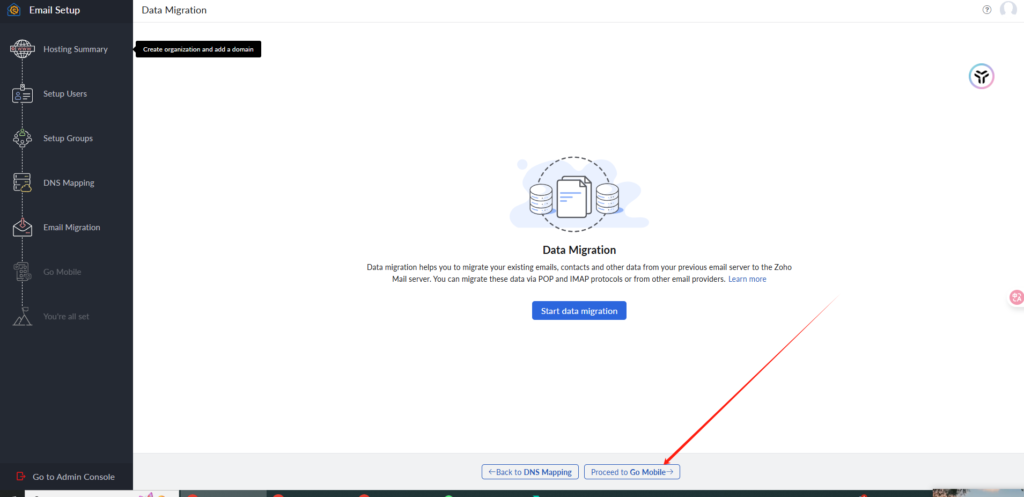The image size is (1024, 497).
Task: Click the You're all set flag icon
Action: (x=22, y=317)
